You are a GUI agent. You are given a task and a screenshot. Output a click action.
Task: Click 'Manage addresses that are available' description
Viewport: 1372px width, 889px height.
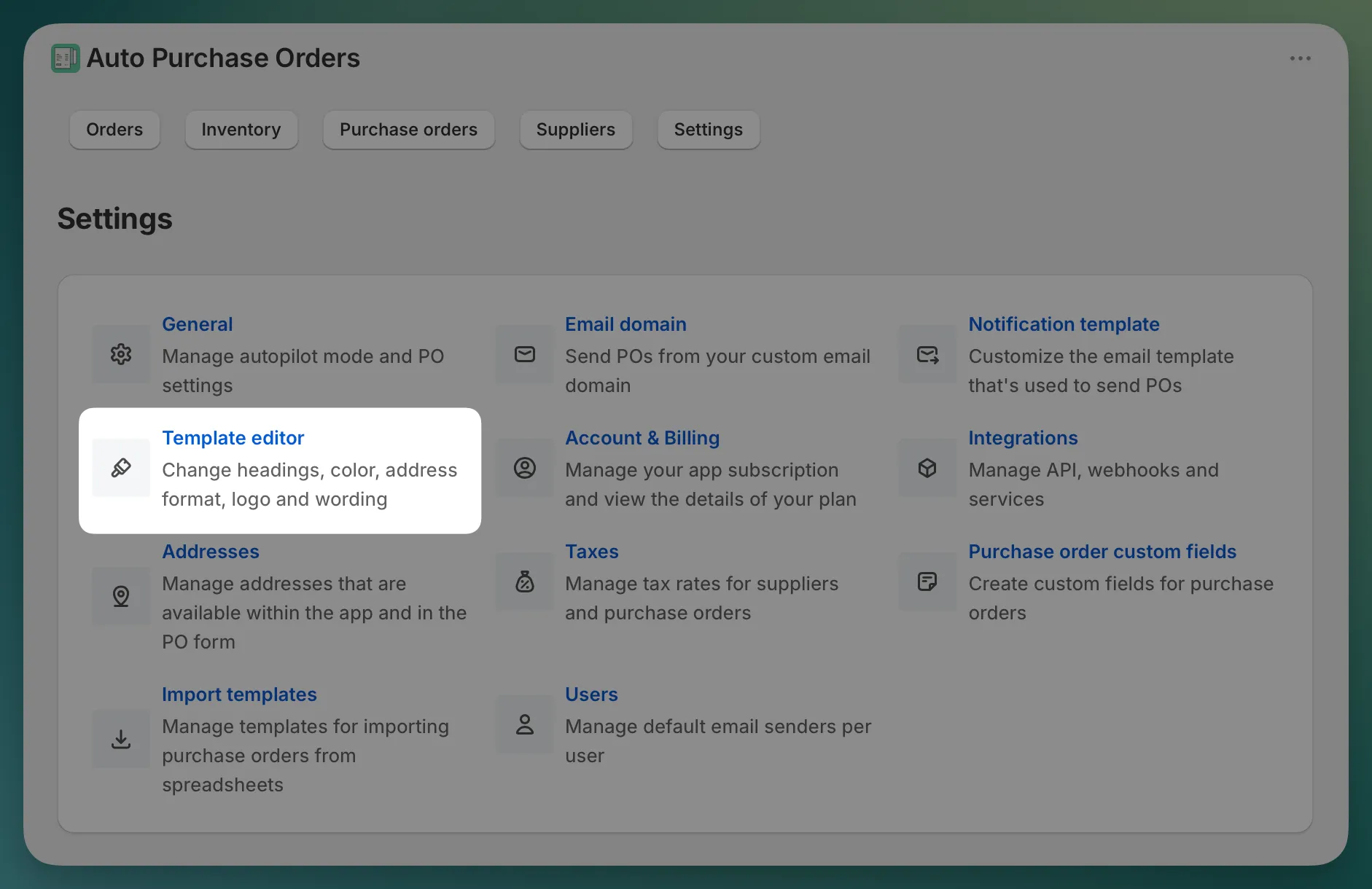tap(314, 613)
